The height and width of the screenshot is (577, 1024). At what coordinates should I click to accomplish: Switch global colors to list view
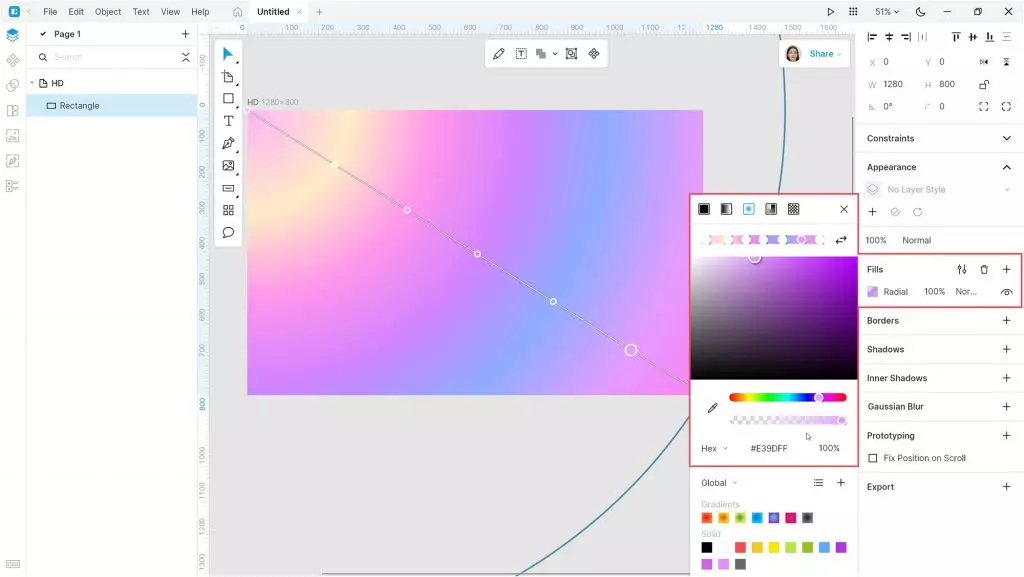[x=818, y=483]
